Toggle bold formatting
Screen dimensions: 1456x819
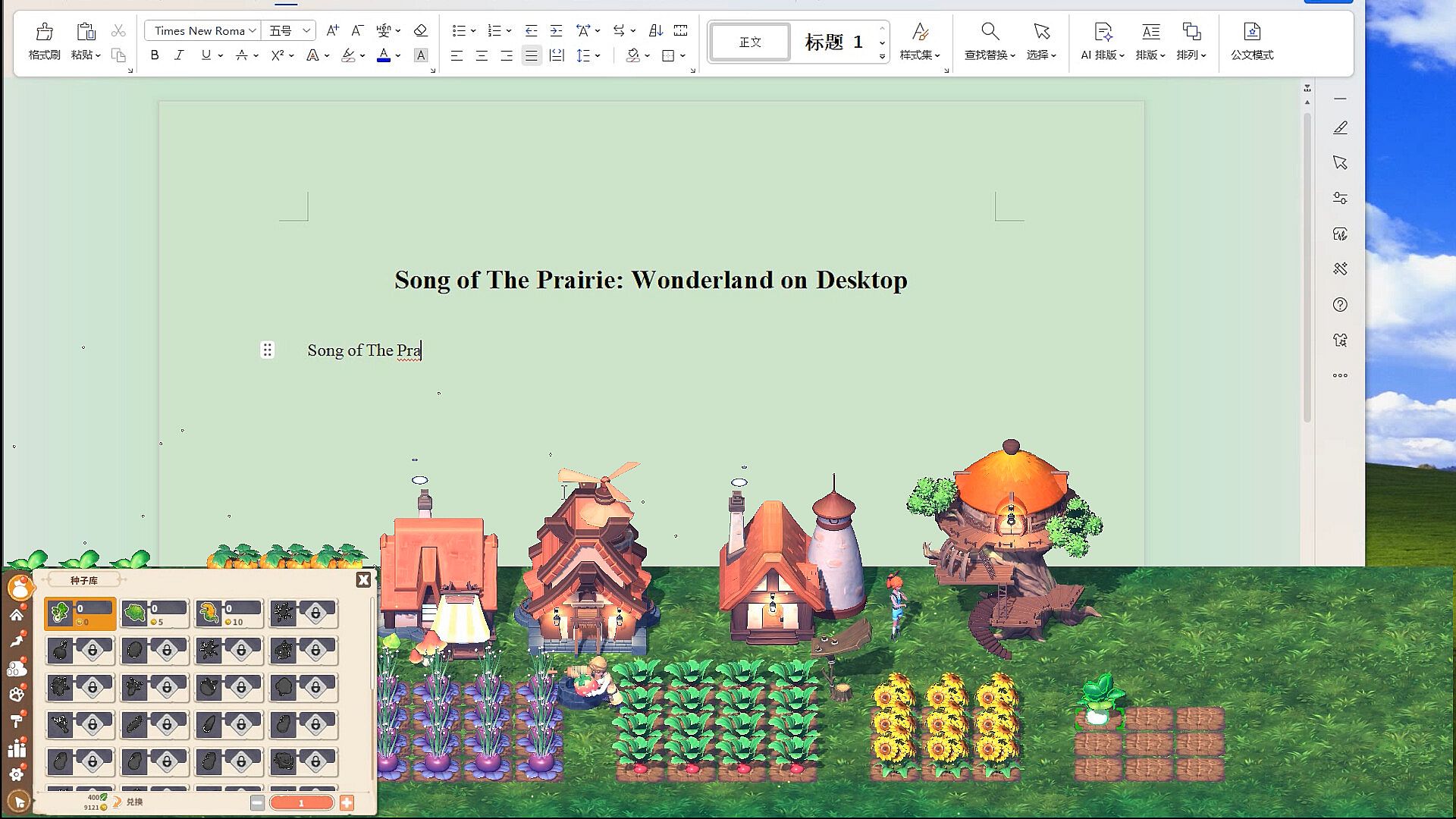155,55
